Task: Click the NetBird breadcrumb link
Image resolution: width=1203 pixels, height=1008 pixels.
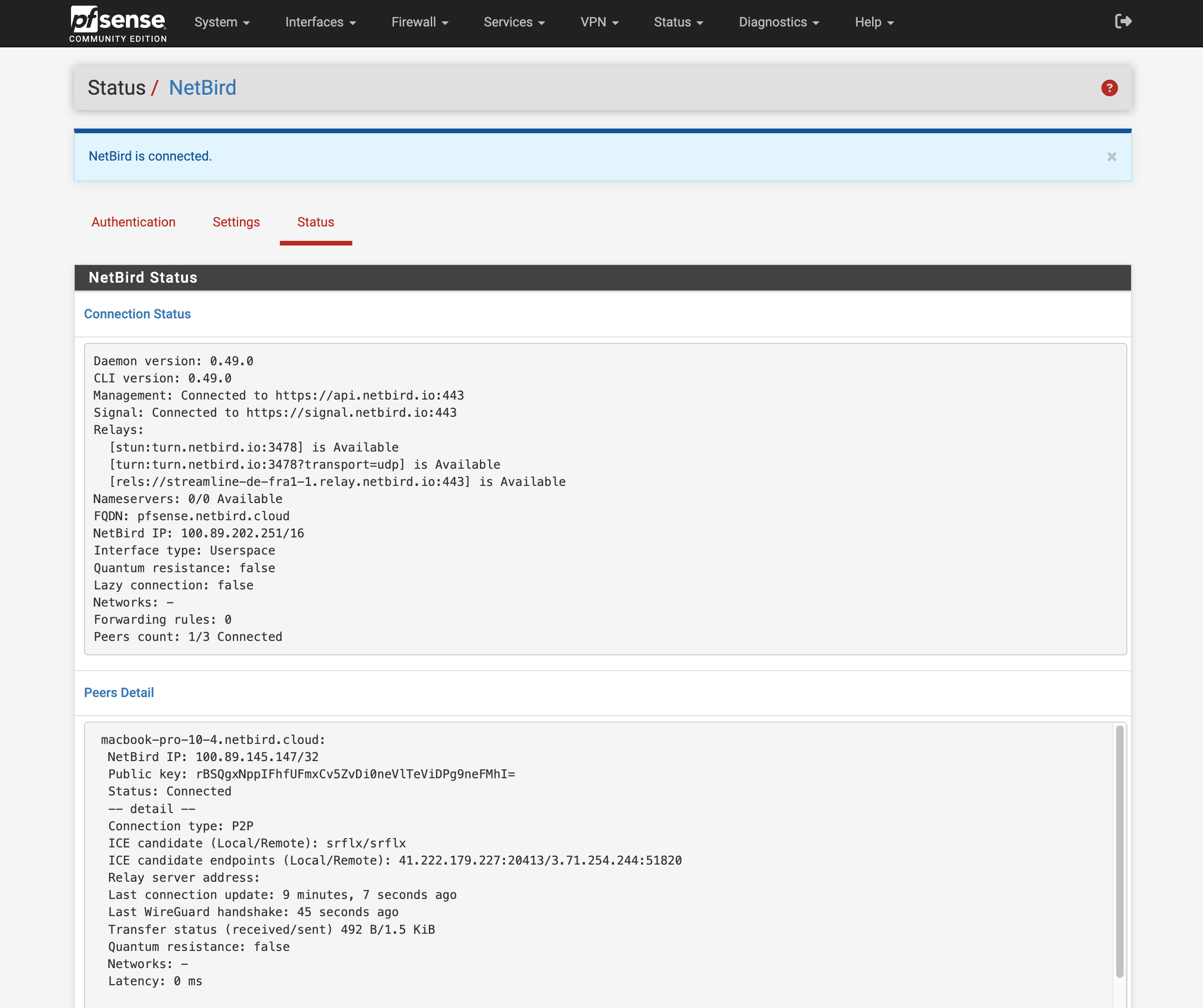Action: point(202,88)
